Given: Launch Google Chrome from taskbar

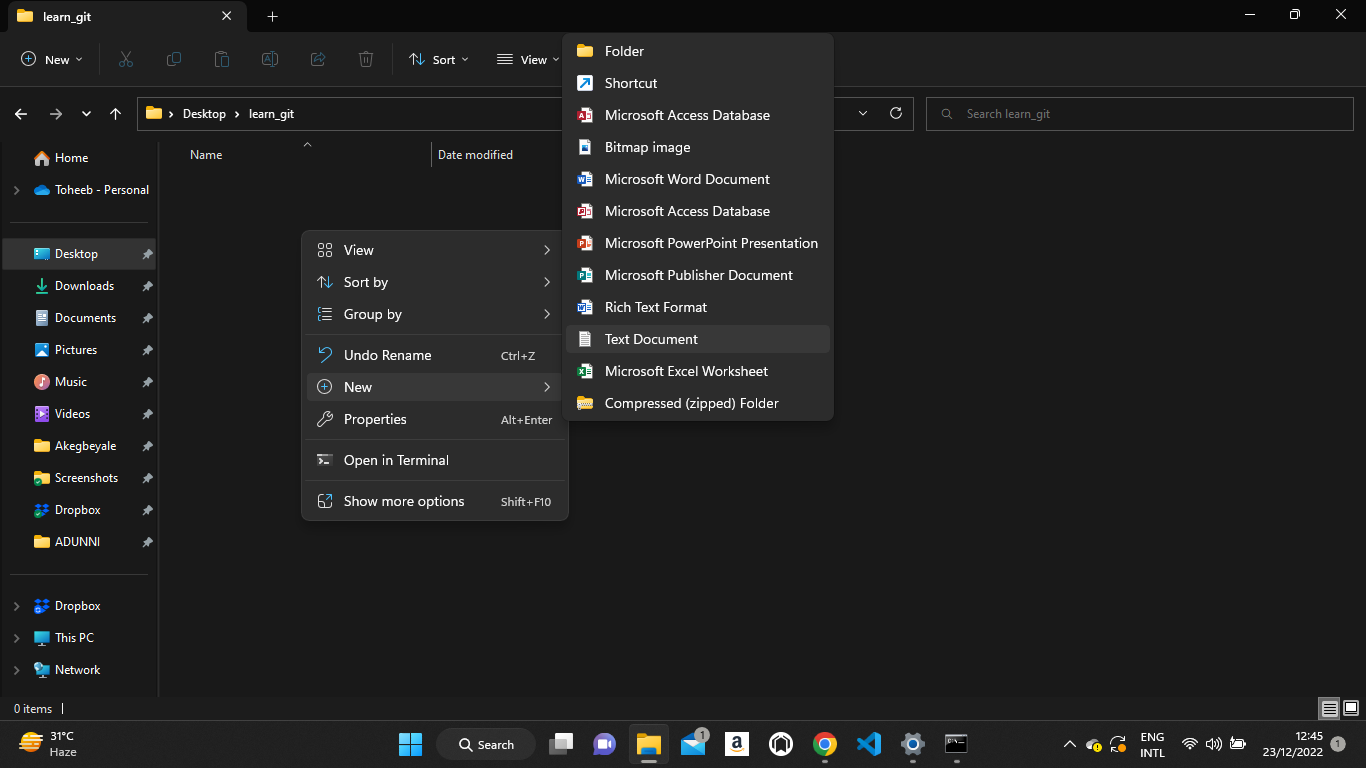Looking at the screenshot, I should pos(825,744).
